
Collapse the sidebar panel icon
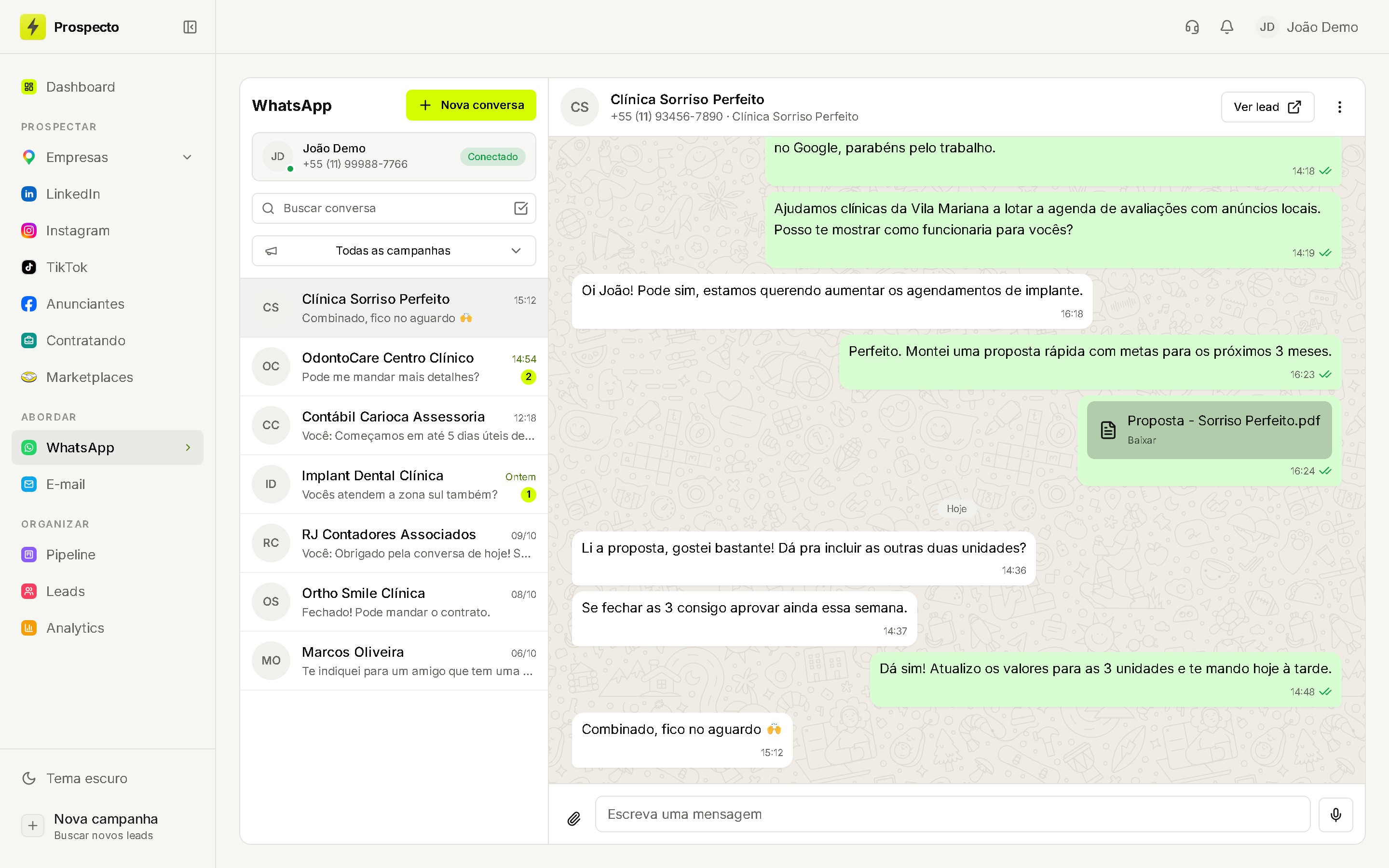pyautogui.click(x=190, y=27)
